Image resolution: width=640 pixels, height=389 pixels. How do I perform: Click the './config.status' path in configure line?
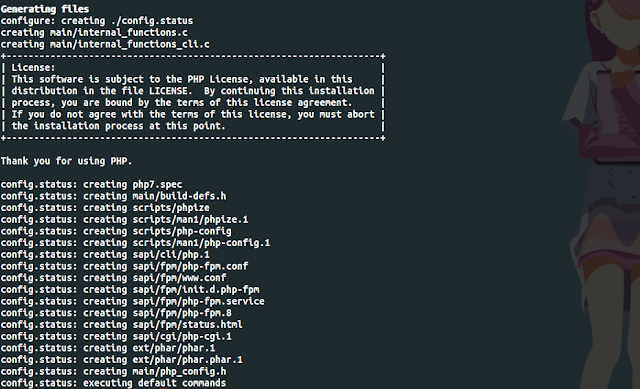point(152,21)
